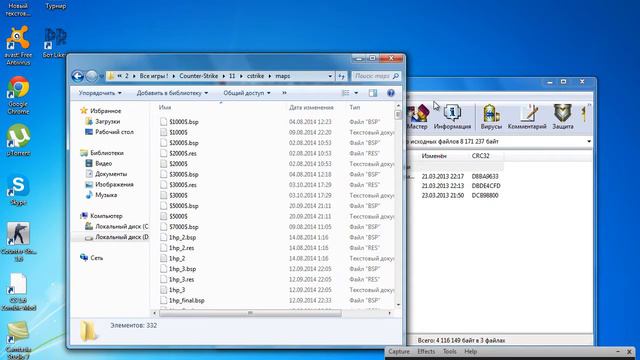Sort files by the Тип column header
The height and width of the screenshot is (360, 640).
tap(355, 107)
